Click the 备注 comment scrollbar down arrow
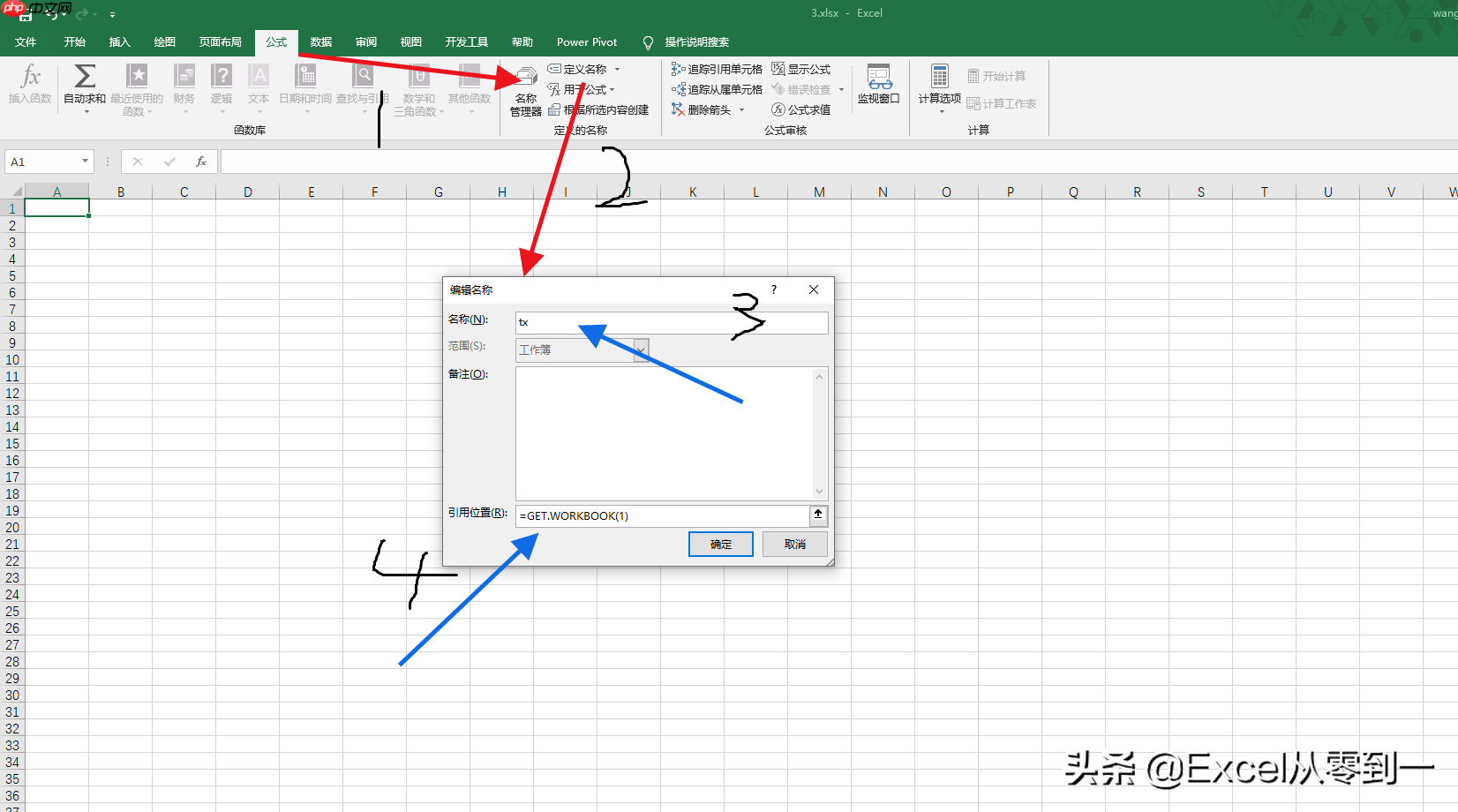 click(x=819, y=492)
